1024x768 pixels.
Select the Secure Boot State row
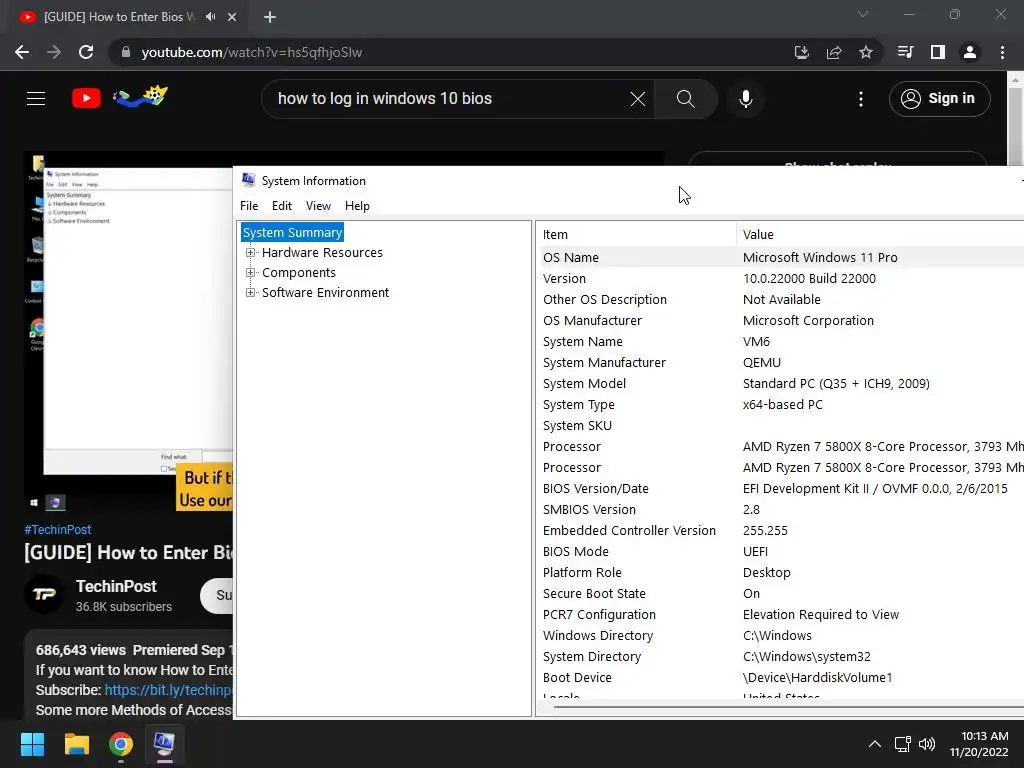click(780, 594)
